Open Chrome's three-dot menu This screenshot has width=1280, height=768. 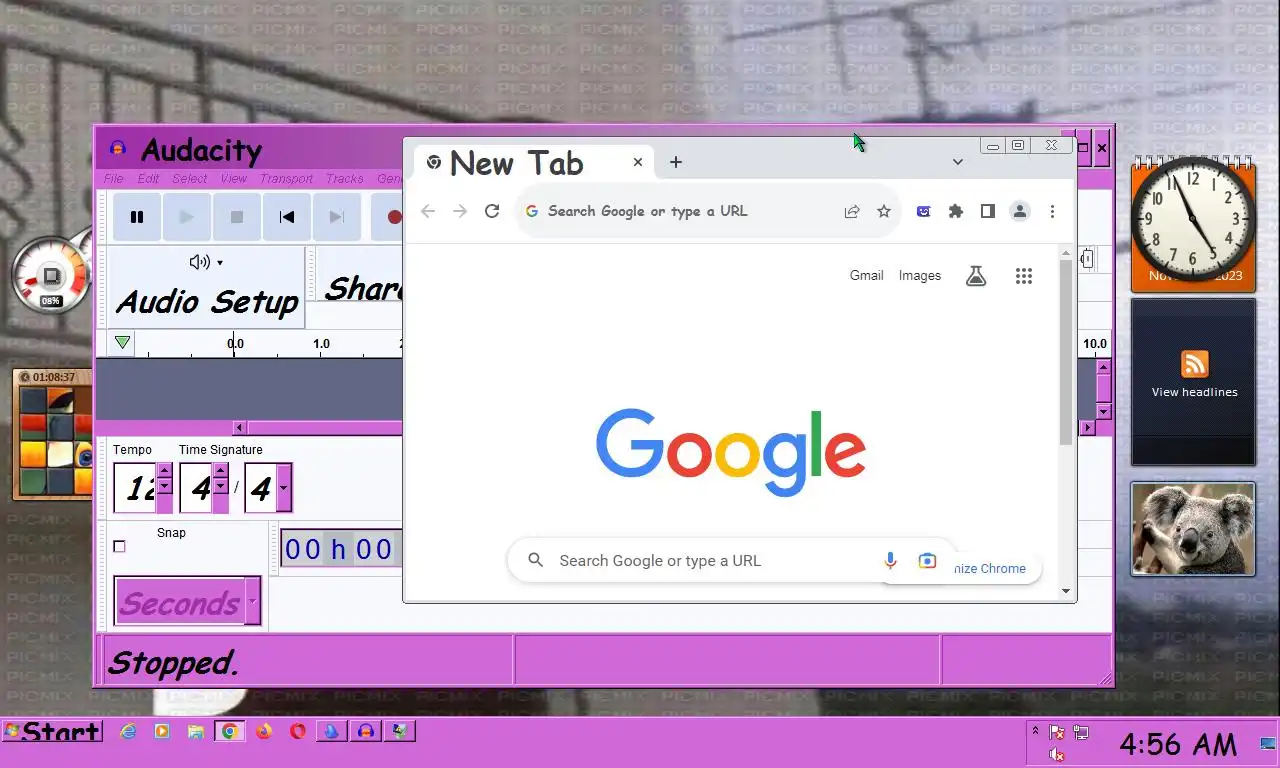pyautogui.click(x=1052, y=211)
